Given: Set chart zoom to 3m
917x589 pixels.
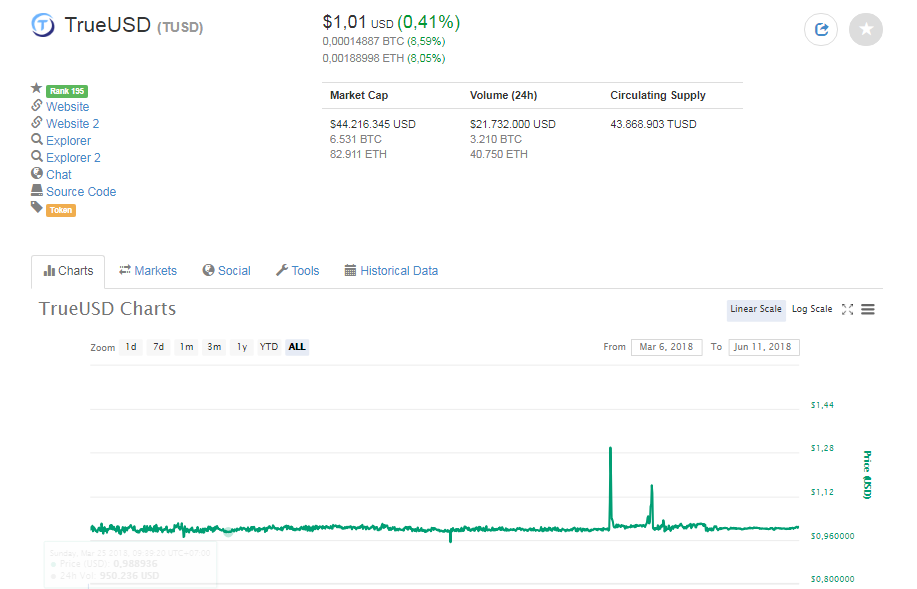Looking at the screenshot, I should coord(214,347).
